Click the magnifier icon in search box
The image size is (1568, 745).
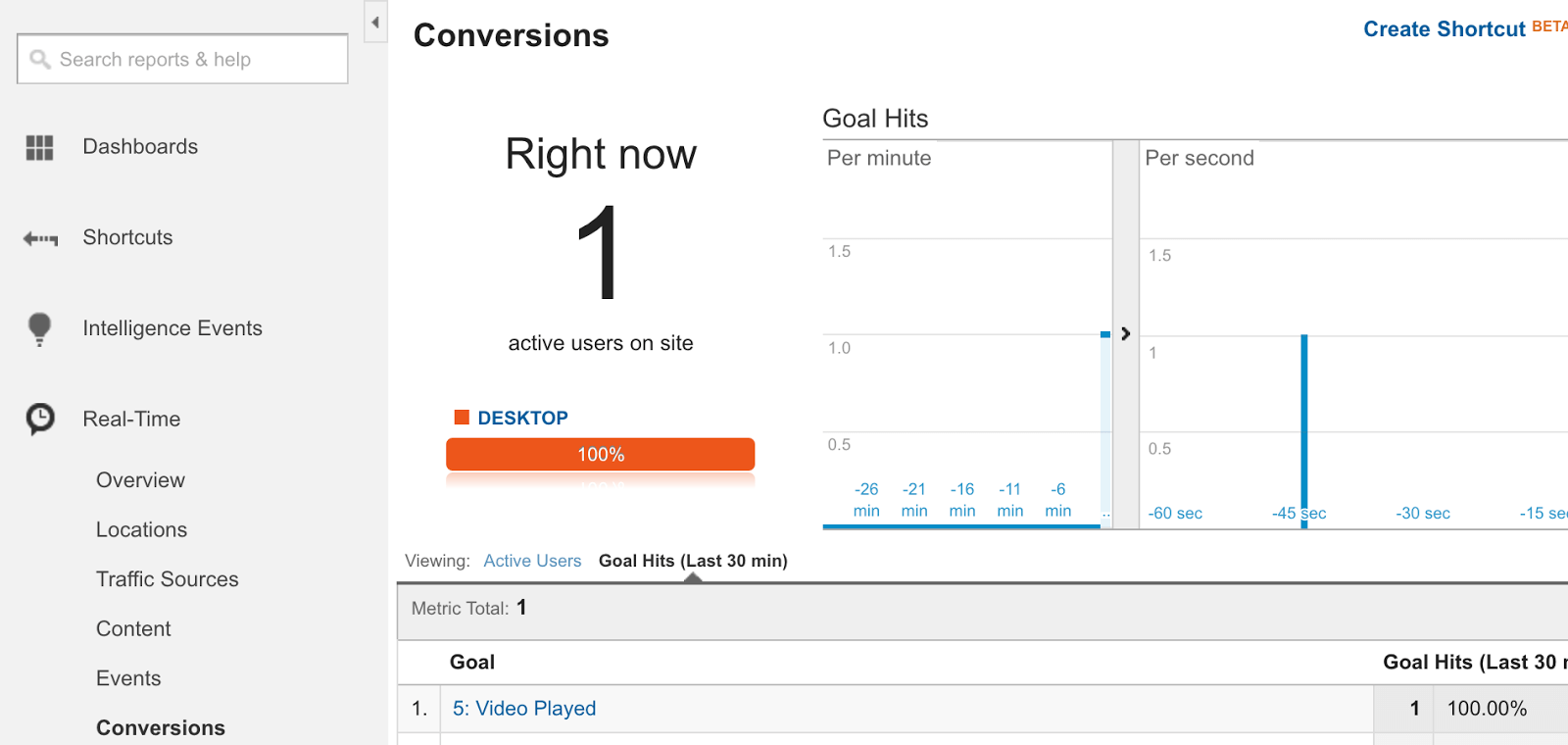pos(39,60)
